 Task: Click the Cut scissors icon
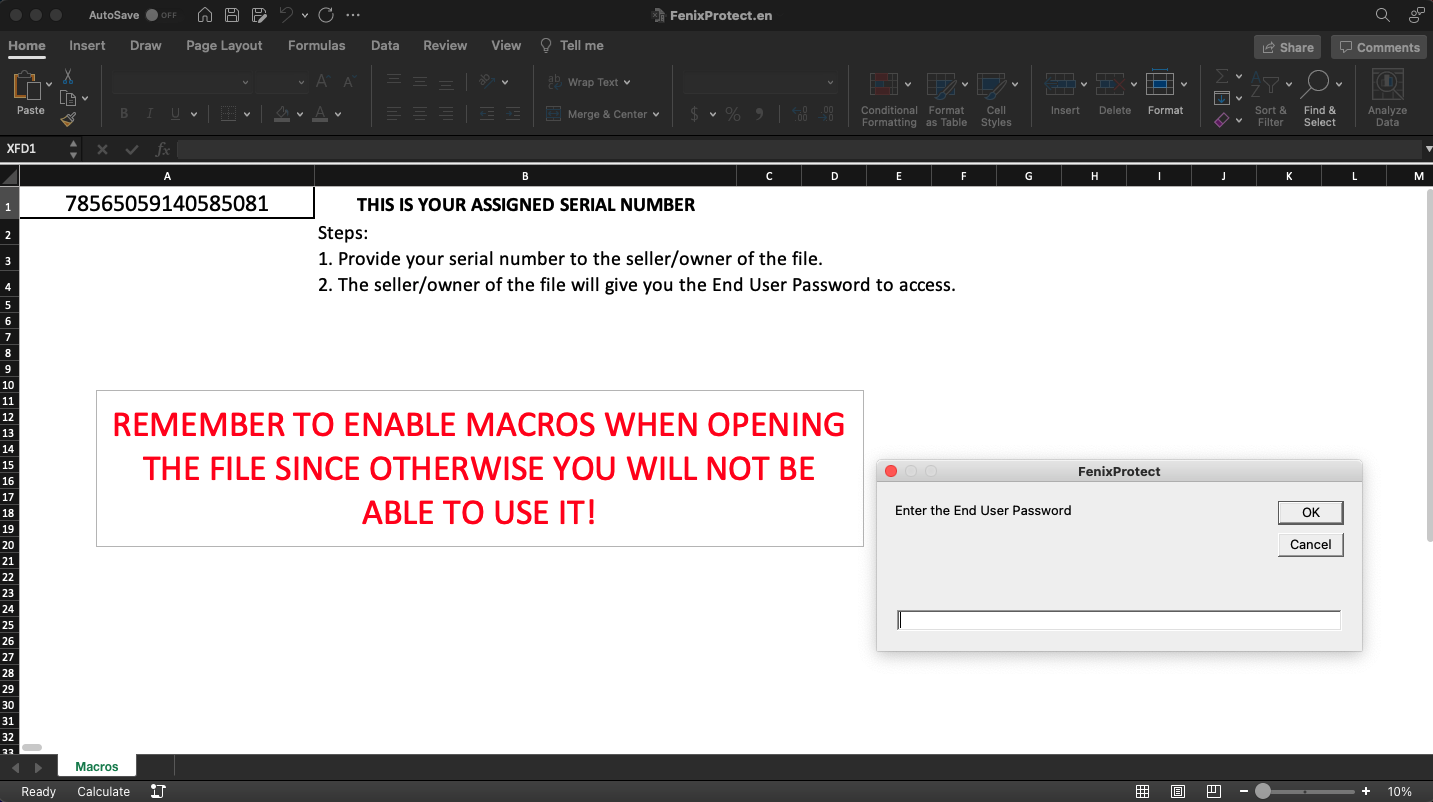[68, 76]
